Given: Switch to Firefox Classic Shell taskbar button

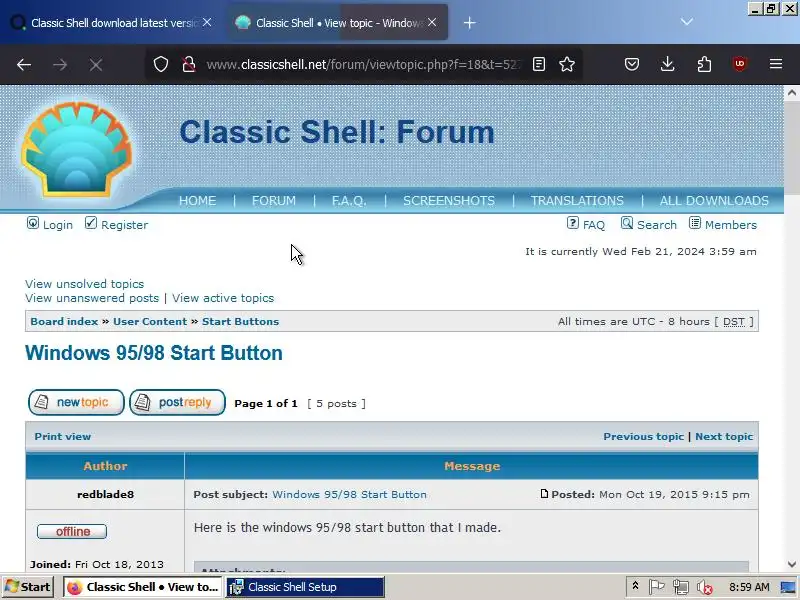Looking at the screenshot, I should pyautogui.click(x=143, y=587).
